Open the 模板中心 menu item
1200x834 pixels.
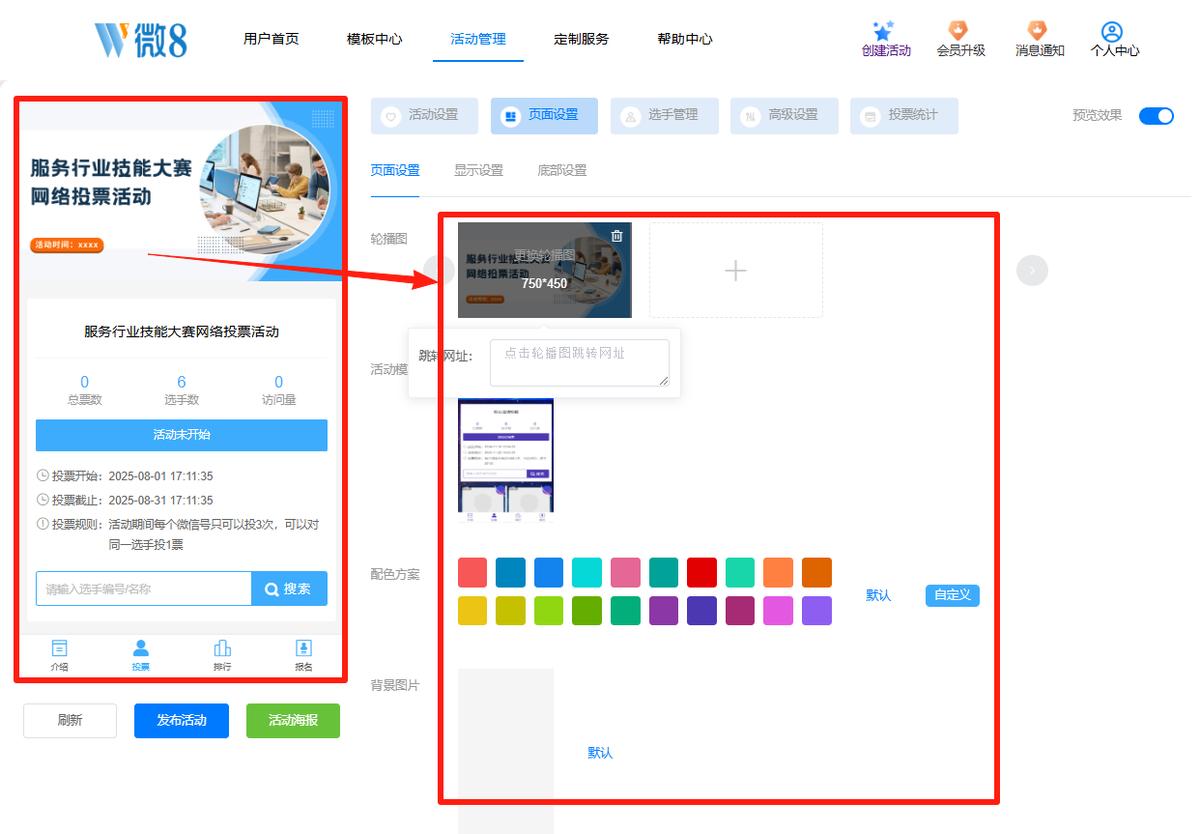coord(375,39)
